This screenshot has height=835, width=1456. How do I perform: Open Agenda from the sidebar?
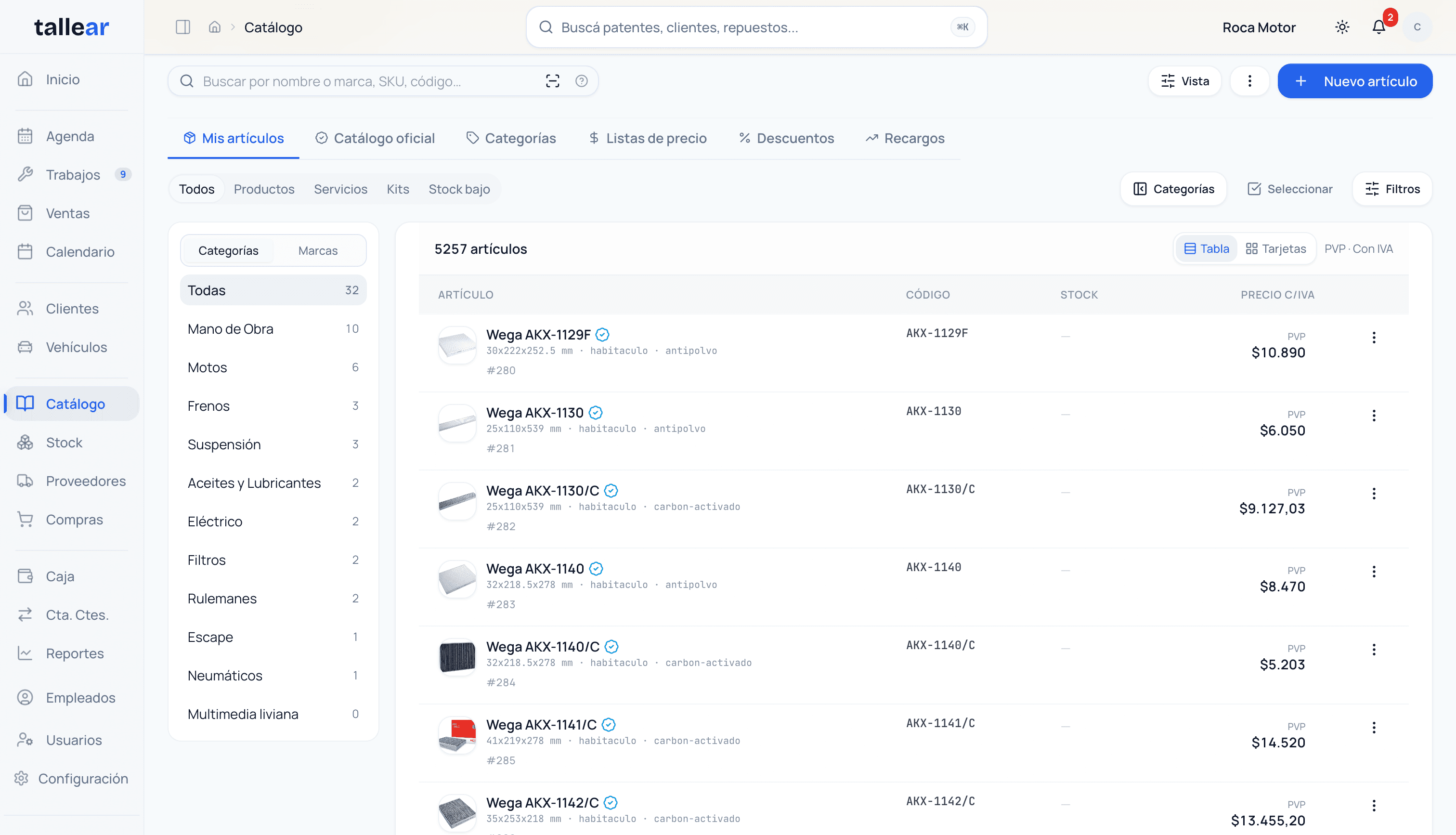(x=72, y=136)
